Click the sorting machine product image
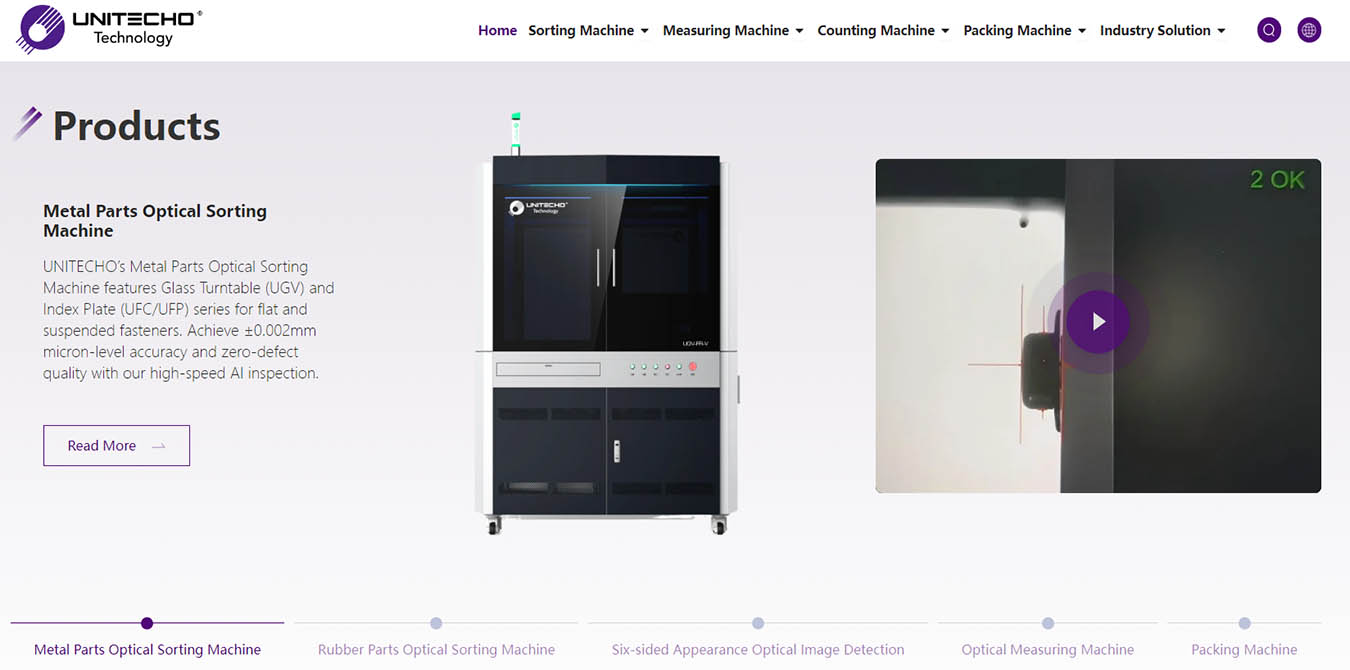Viewport: 1350px width, 670px height. [x=606, y=325]
